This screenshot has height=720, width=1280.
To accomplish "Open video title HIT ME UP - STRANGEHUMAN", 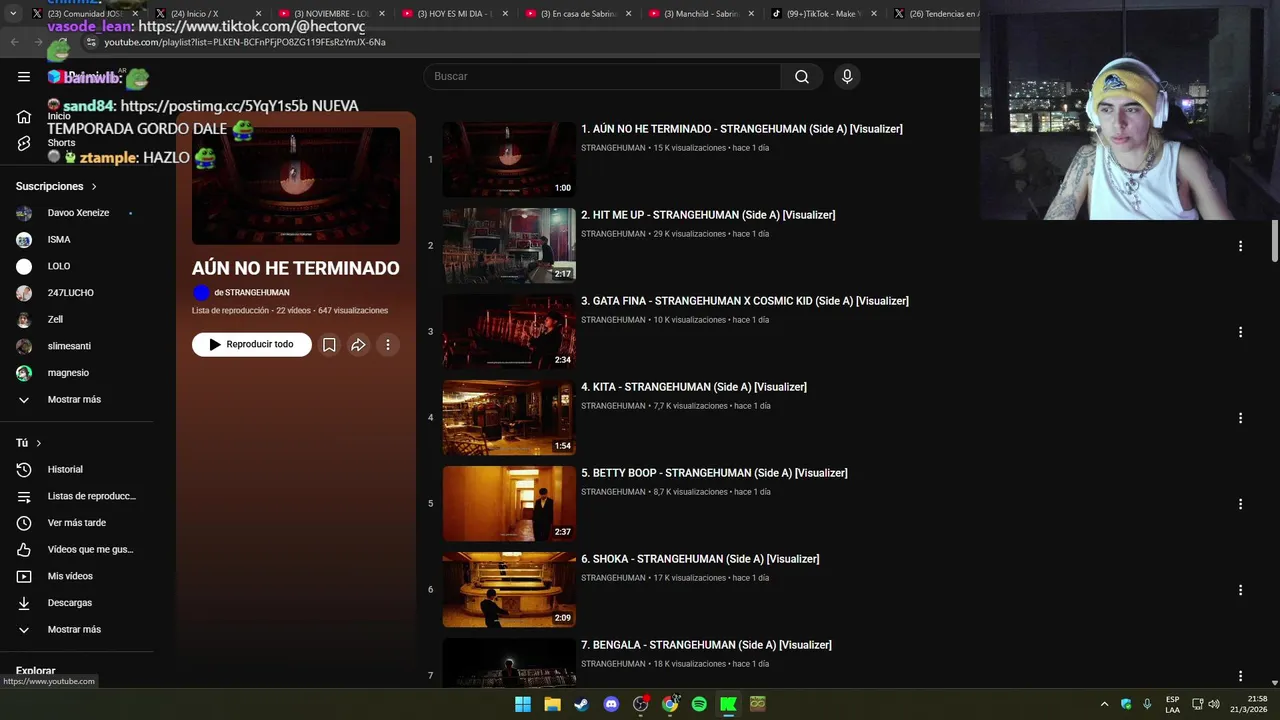I will point(708,215).
